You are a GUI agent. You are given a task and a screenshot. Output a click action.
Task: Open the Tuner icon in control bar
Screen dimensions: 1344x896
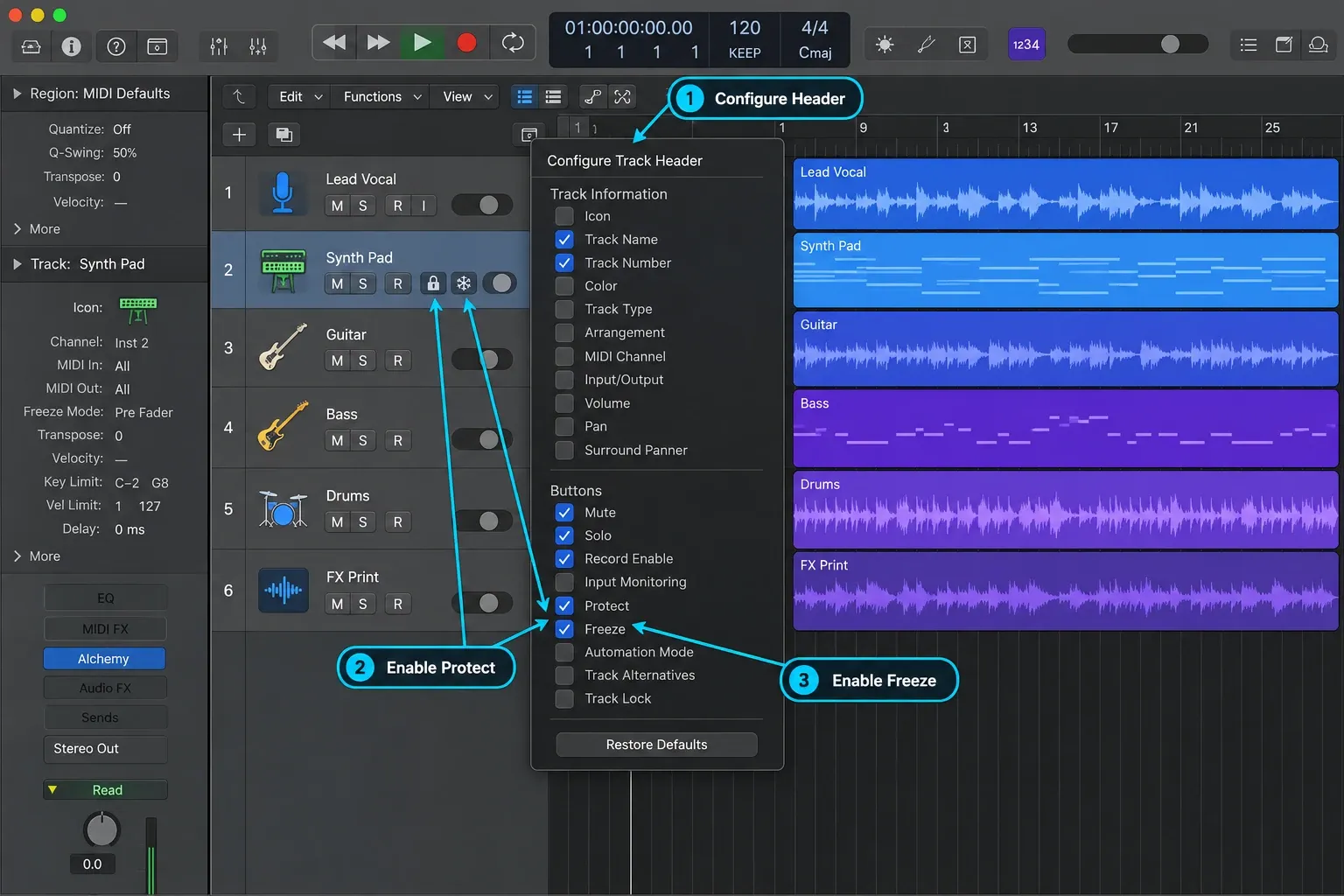(927, 45)
